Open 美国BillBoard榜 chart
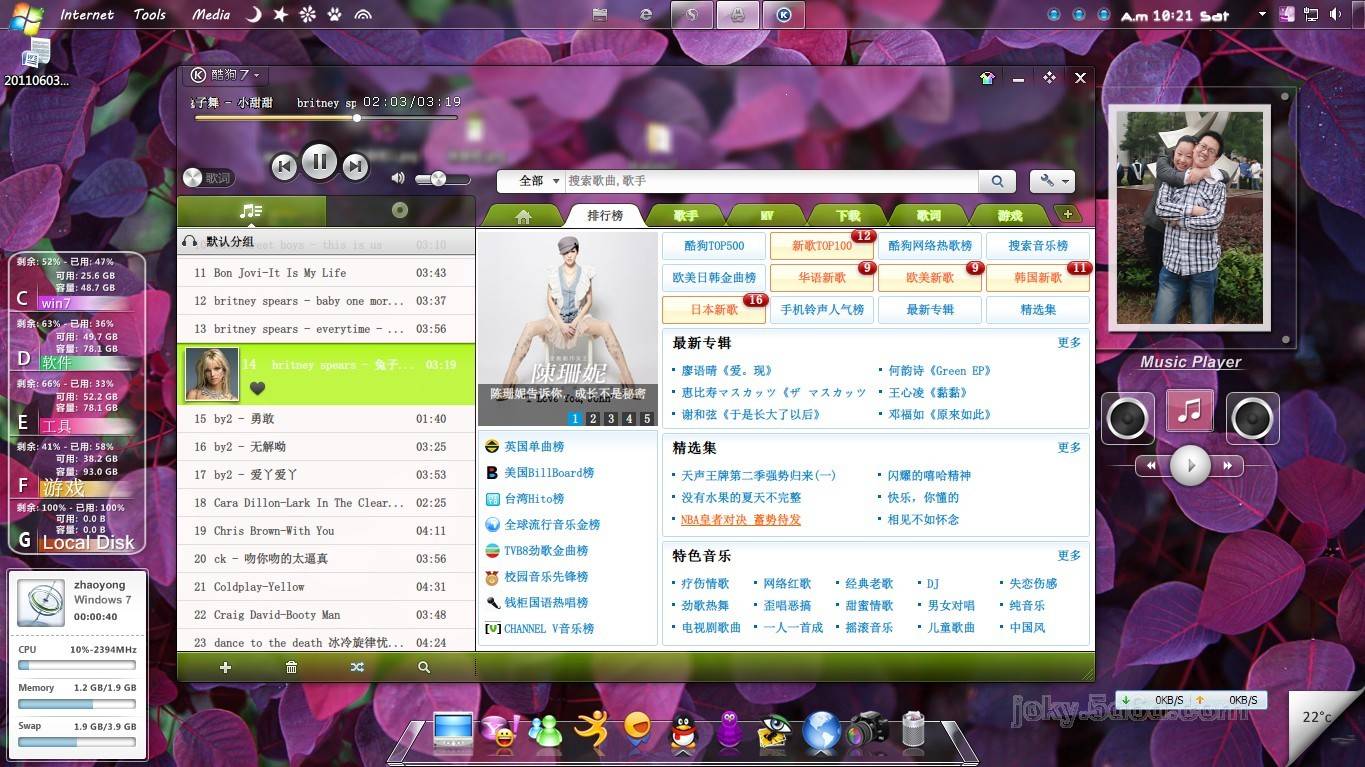1365x767 pixels. click(549, 473)
